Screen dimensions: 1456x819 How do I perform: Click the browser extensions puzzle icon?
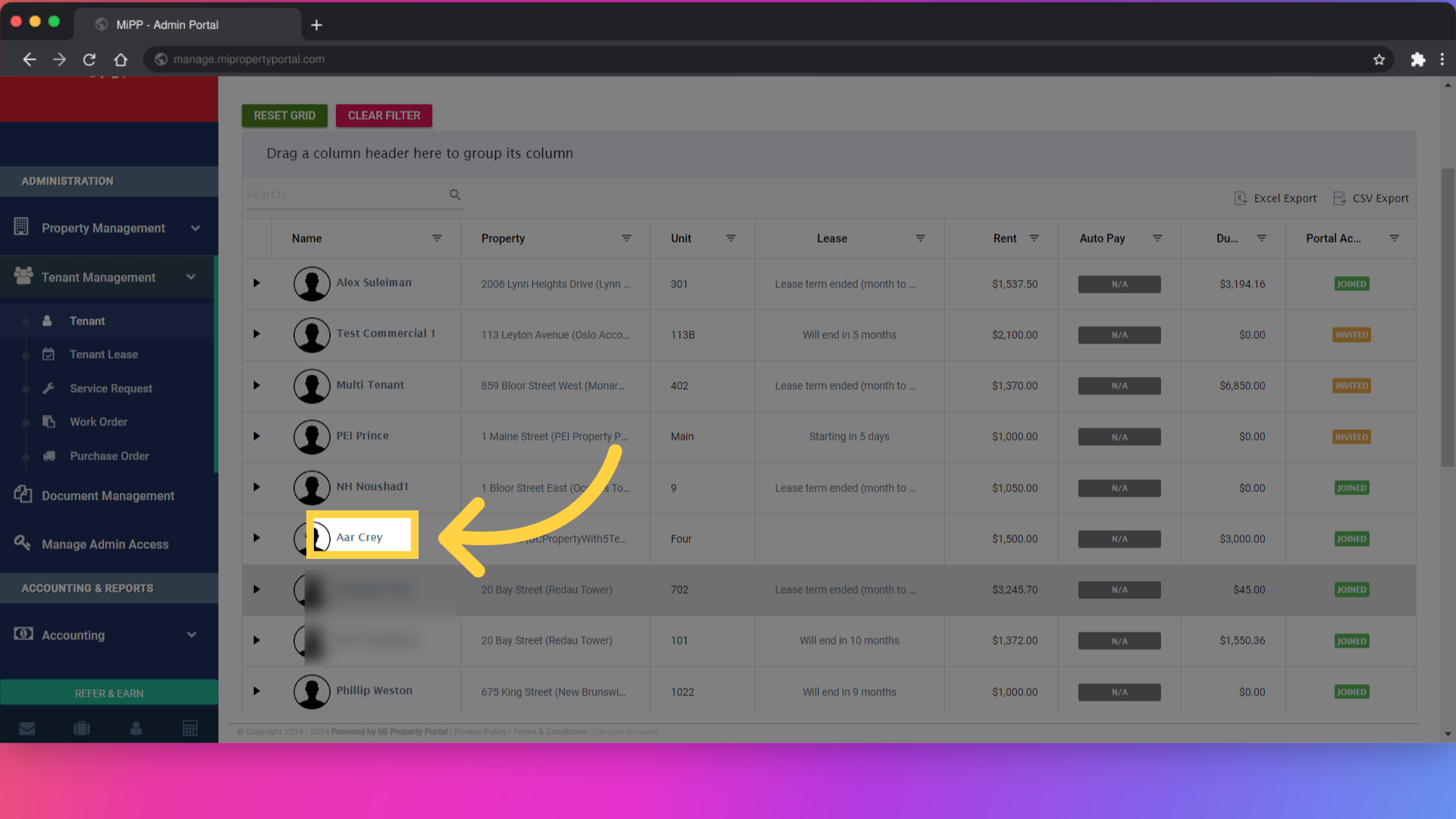tap(1417, 59)
